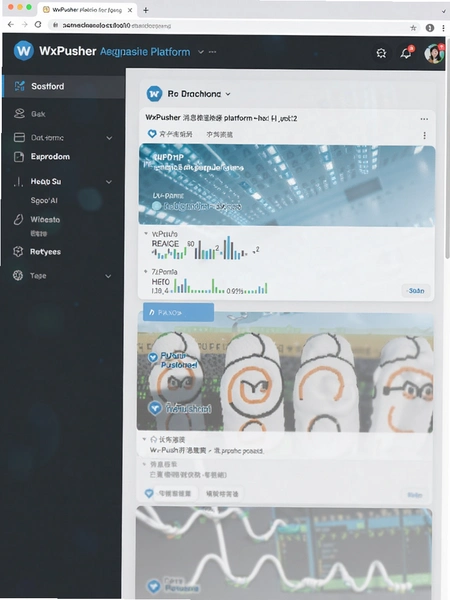Viewport: 450px width, 600px height.
Task: Click the small button beside the HETO chart
Action: tap(416, 291)
